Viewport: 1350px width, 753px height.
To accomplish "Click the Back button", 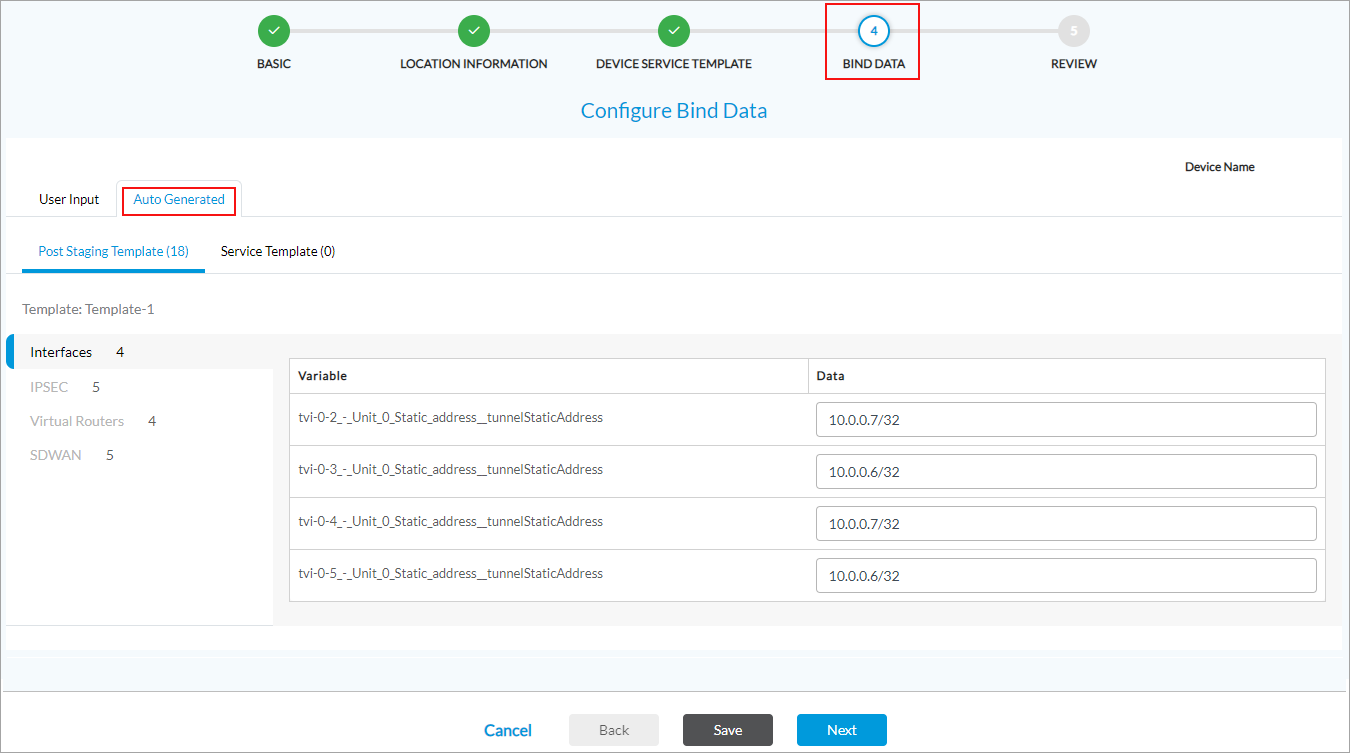I will pos(614,730).
